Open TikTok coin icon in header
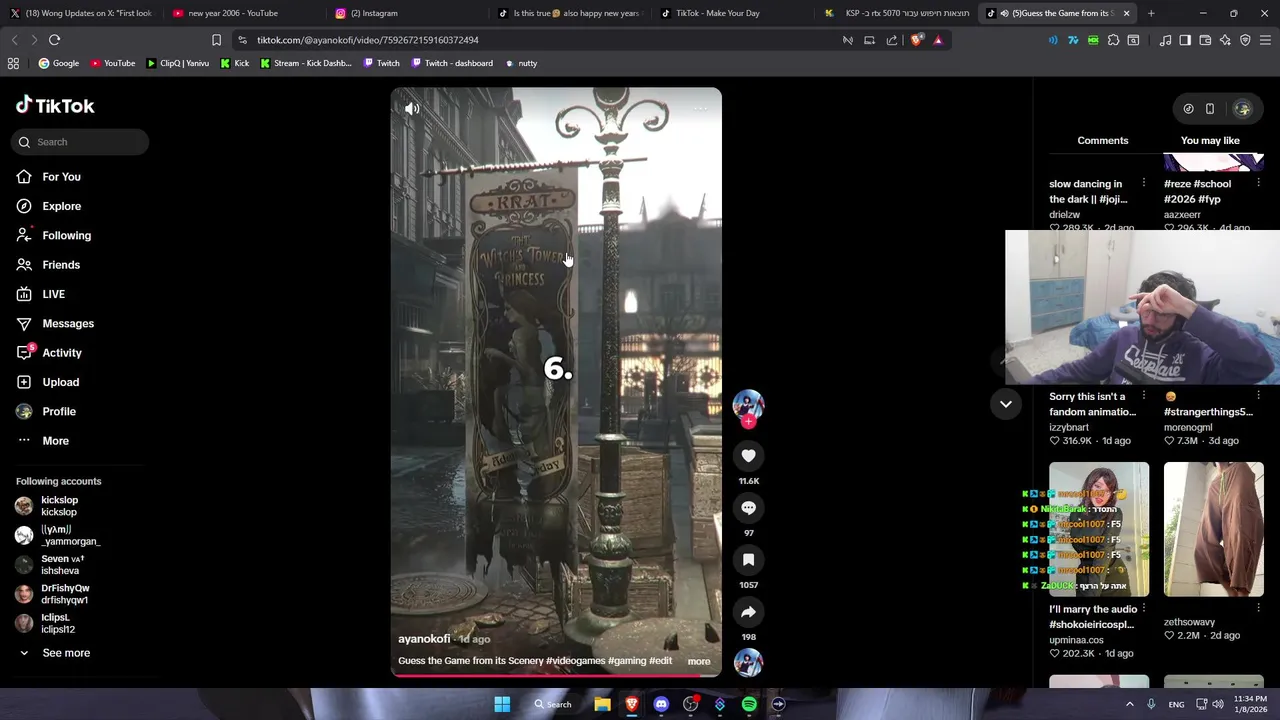This screenshot has width=1280, height=720. coord(1188,109)
